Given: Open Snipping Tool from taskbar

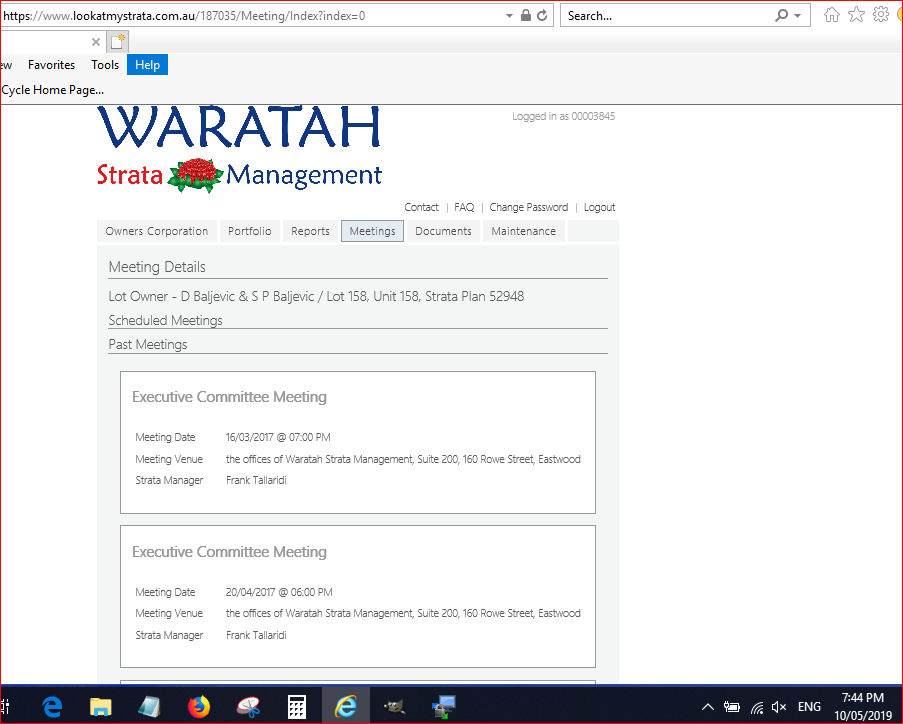Looking at the screenshot, I should (248, 706).
